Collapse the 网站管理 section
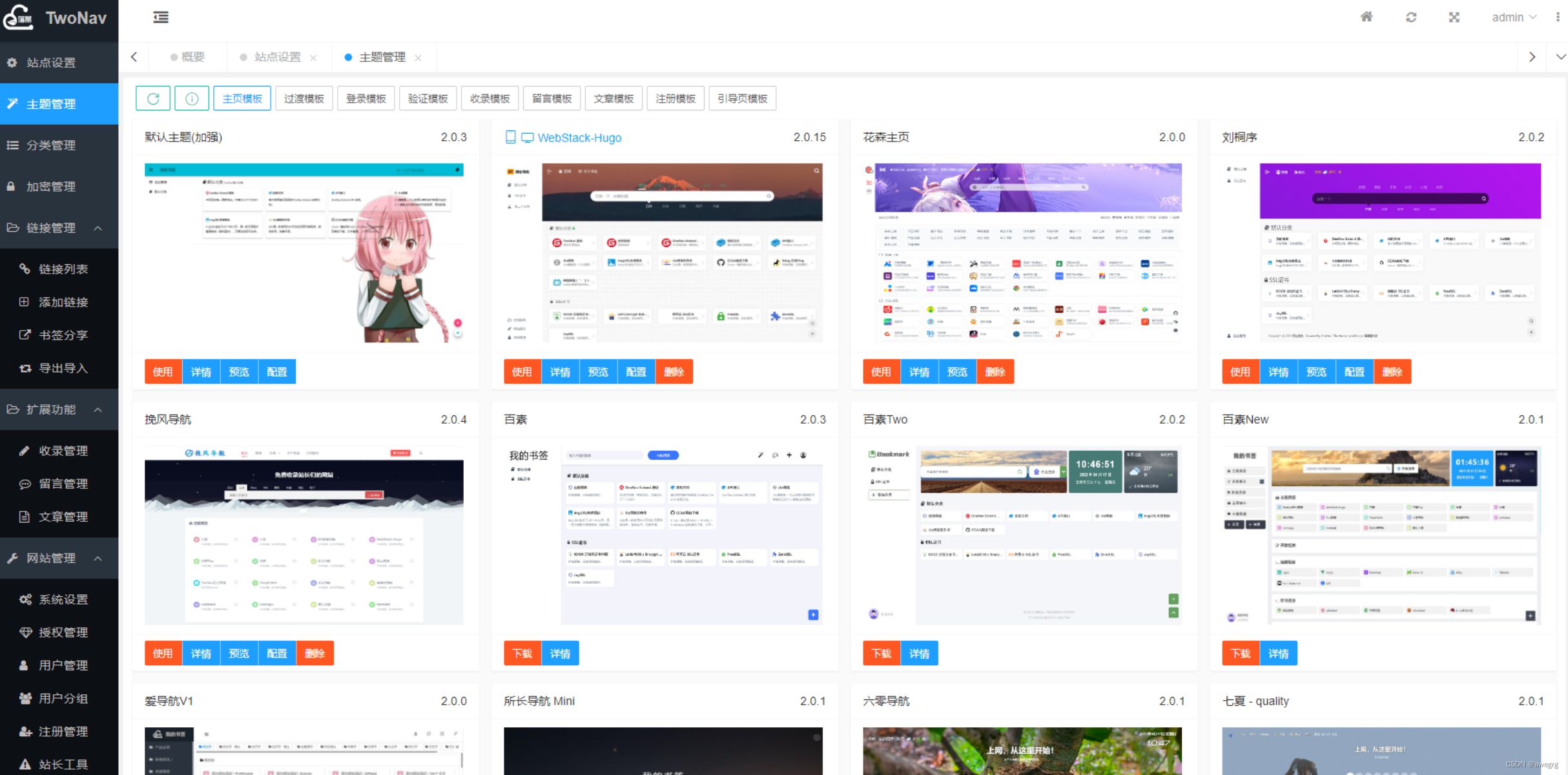This screenshot has height=775, width=1568. tap(98, 558)
